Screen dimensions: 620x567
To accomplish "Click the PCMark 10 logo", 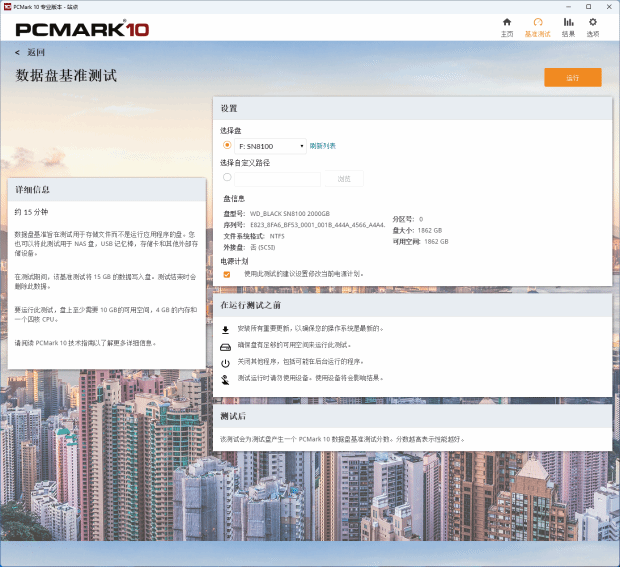I will click(x=82, y=29).
